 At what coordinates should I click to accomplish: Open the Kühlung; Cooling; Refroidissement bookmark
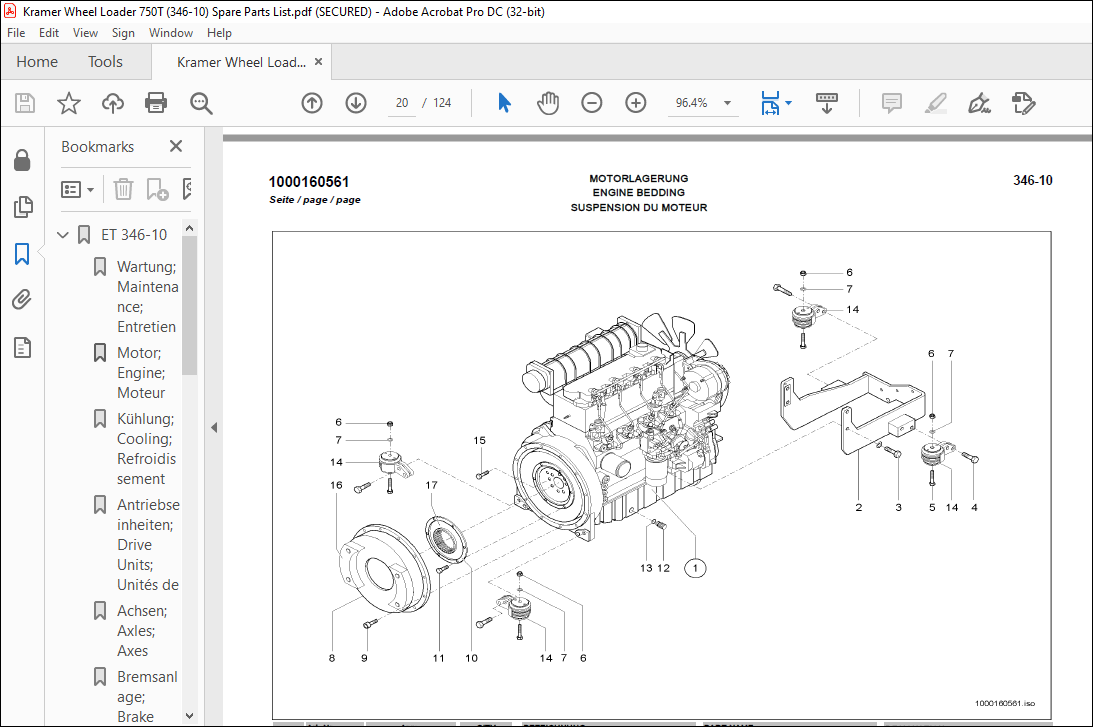(146, 449)
